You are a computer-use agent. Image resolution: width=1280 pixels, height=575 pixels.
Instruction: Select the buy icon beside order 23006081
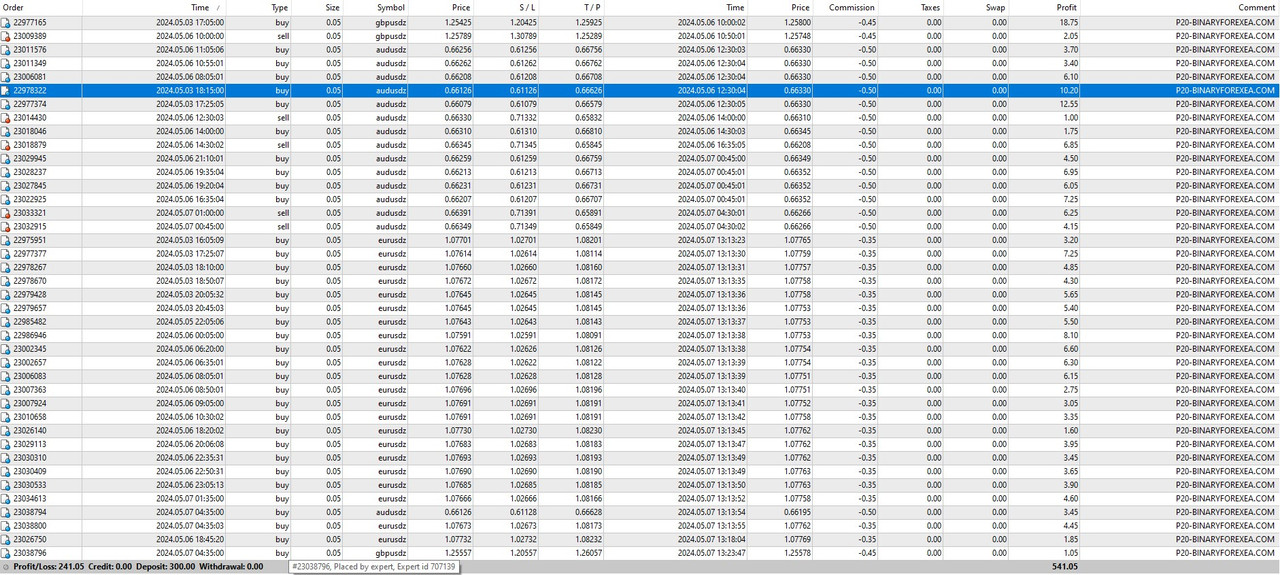coord(6,76)
